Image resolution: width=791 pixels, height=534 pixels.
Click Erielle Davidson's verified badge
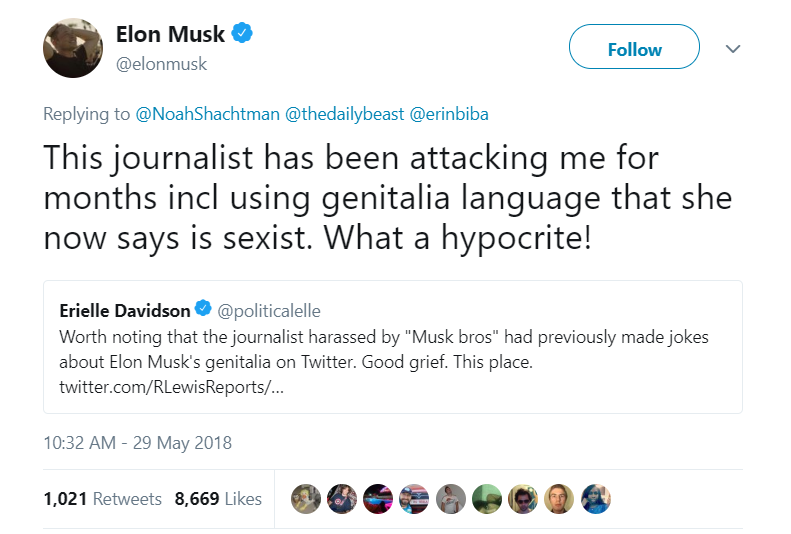(x=202, y=311)
